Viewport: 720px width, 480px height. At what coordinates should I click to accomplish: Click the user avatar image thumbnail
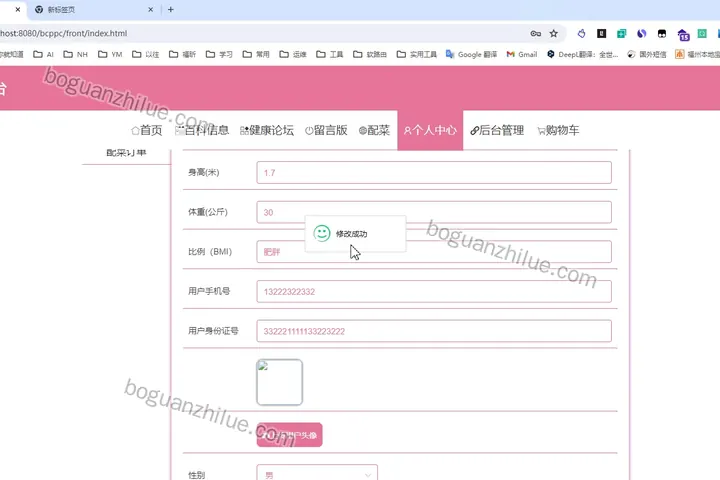coord(280,382)
